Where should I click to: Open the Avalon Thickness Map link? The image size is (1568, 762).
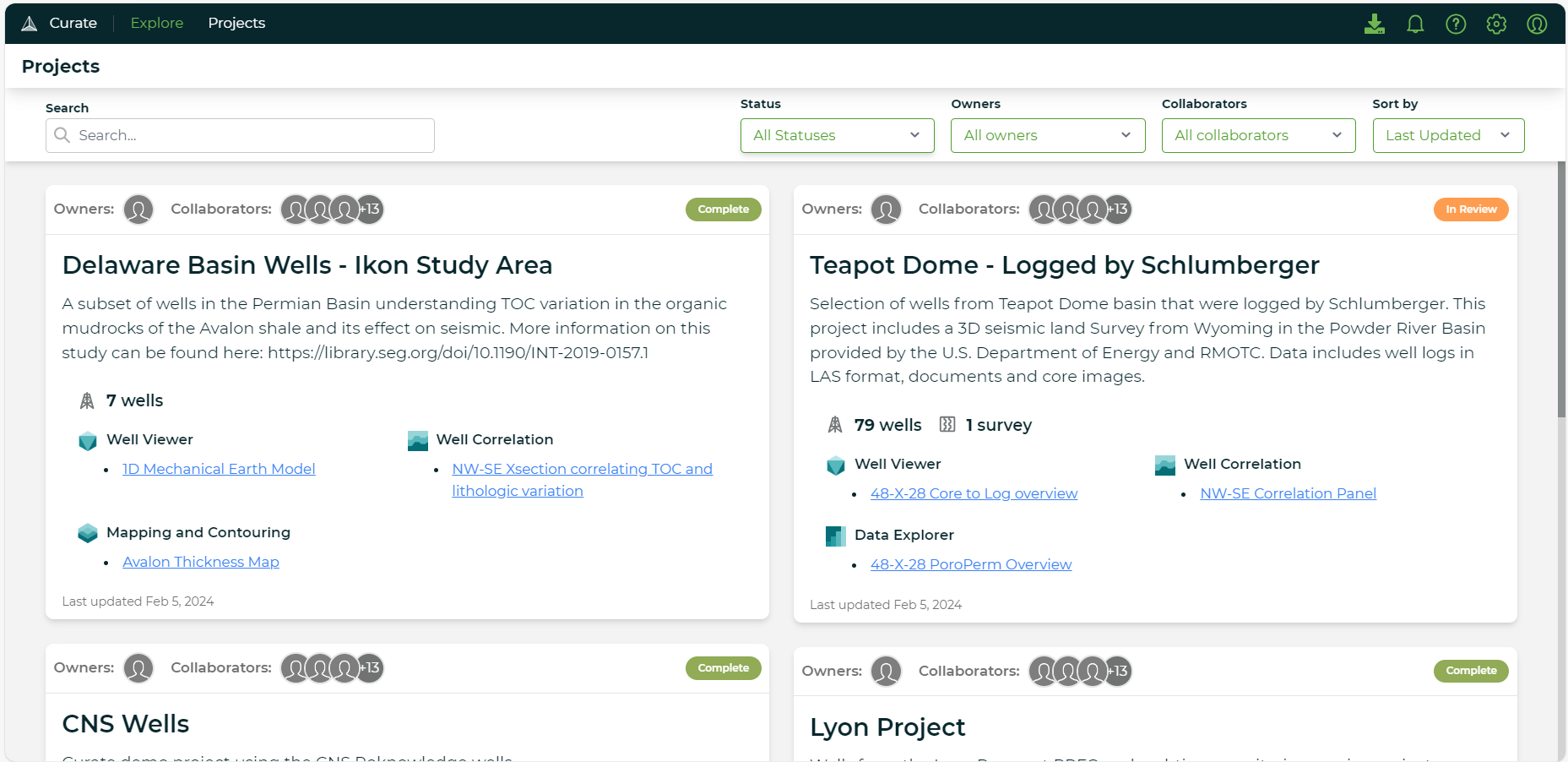point(200,561)
